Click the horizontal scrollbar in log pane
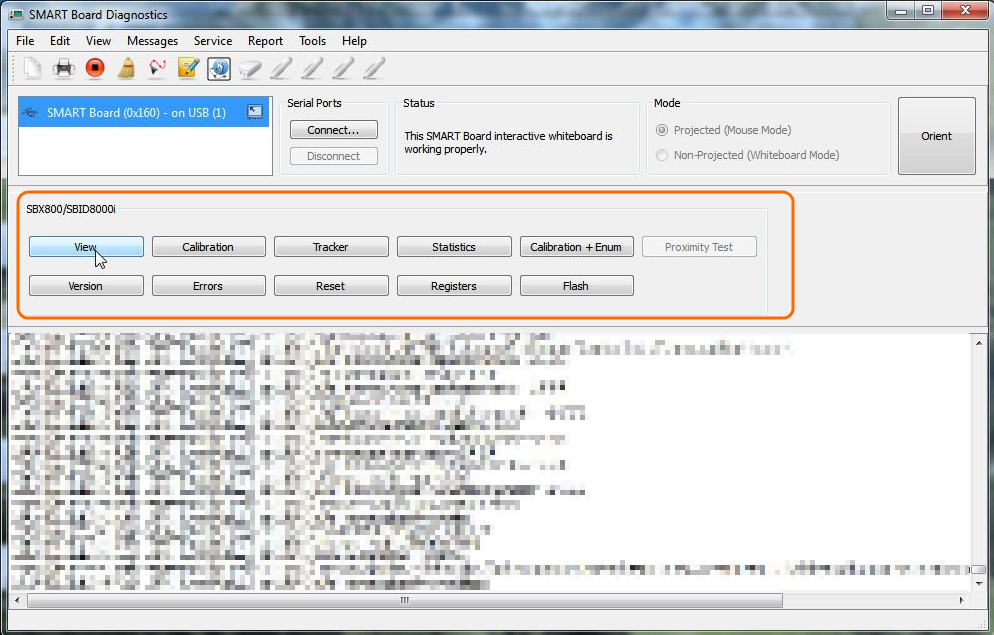The image size is (994, 635). coord(404,601)
